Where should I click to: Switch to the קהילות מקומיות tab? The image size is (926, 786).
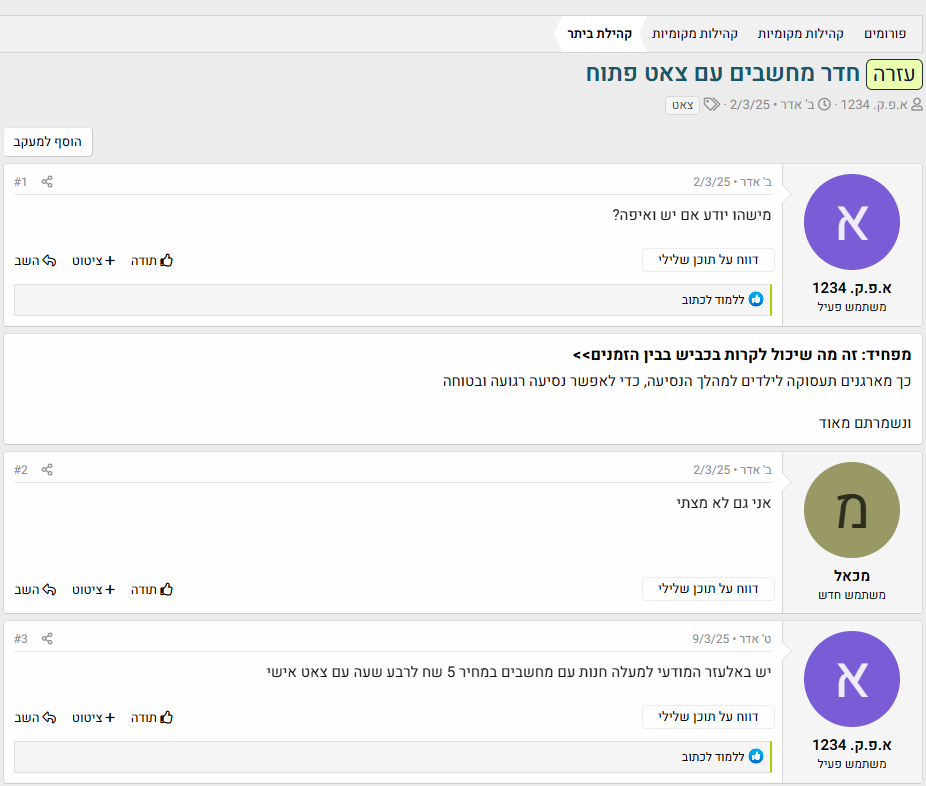pos(799,33)
